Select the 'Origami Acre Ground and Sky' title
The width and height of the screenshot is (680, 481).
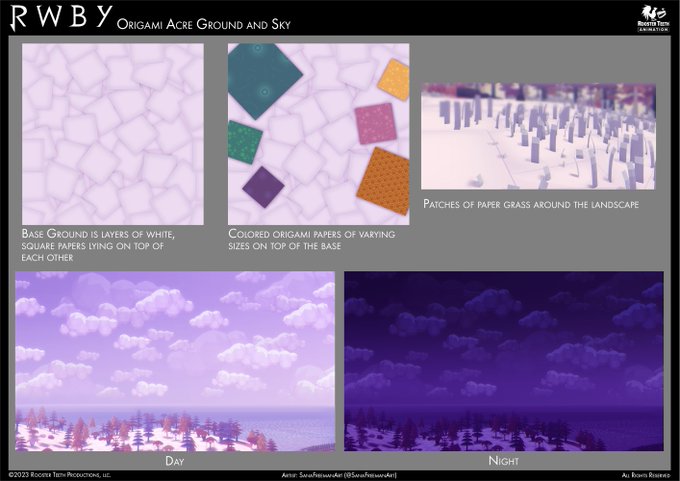coord(203,24)
